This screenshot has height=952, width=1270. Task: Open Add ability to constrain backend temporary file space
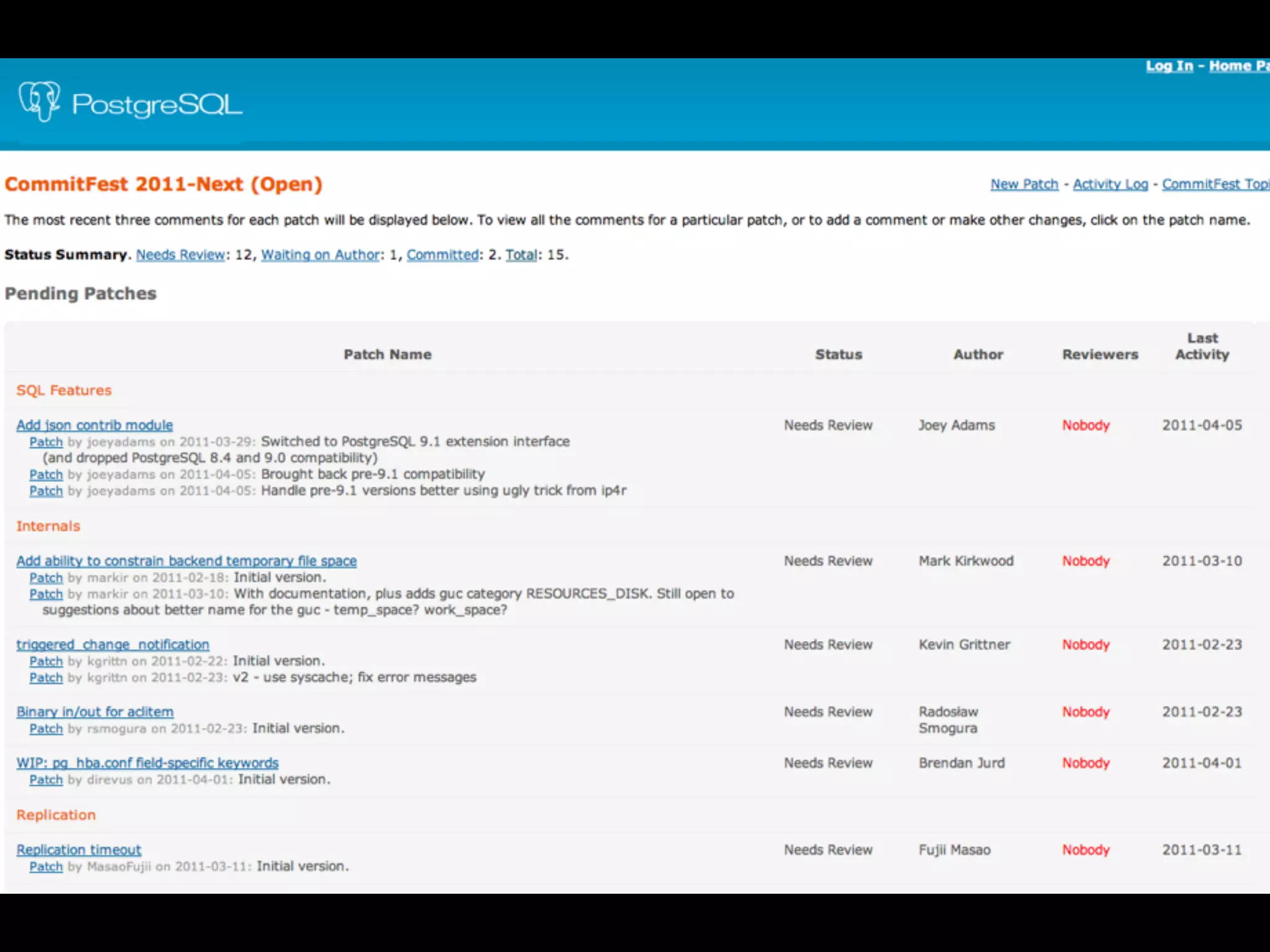(186, 561)
